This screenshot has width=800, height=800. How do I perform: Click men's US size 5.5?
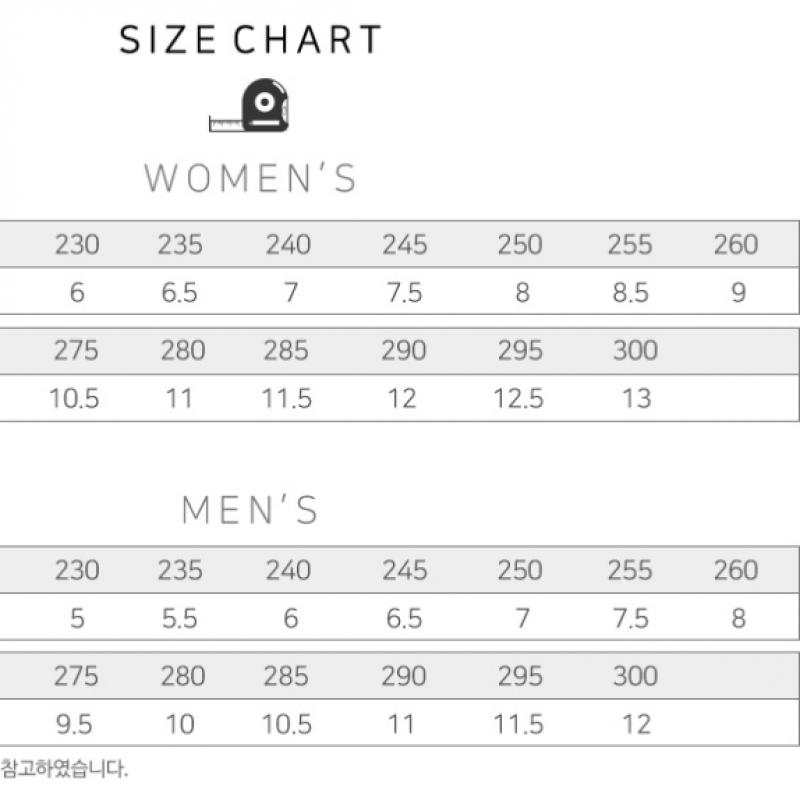point(180,619)
